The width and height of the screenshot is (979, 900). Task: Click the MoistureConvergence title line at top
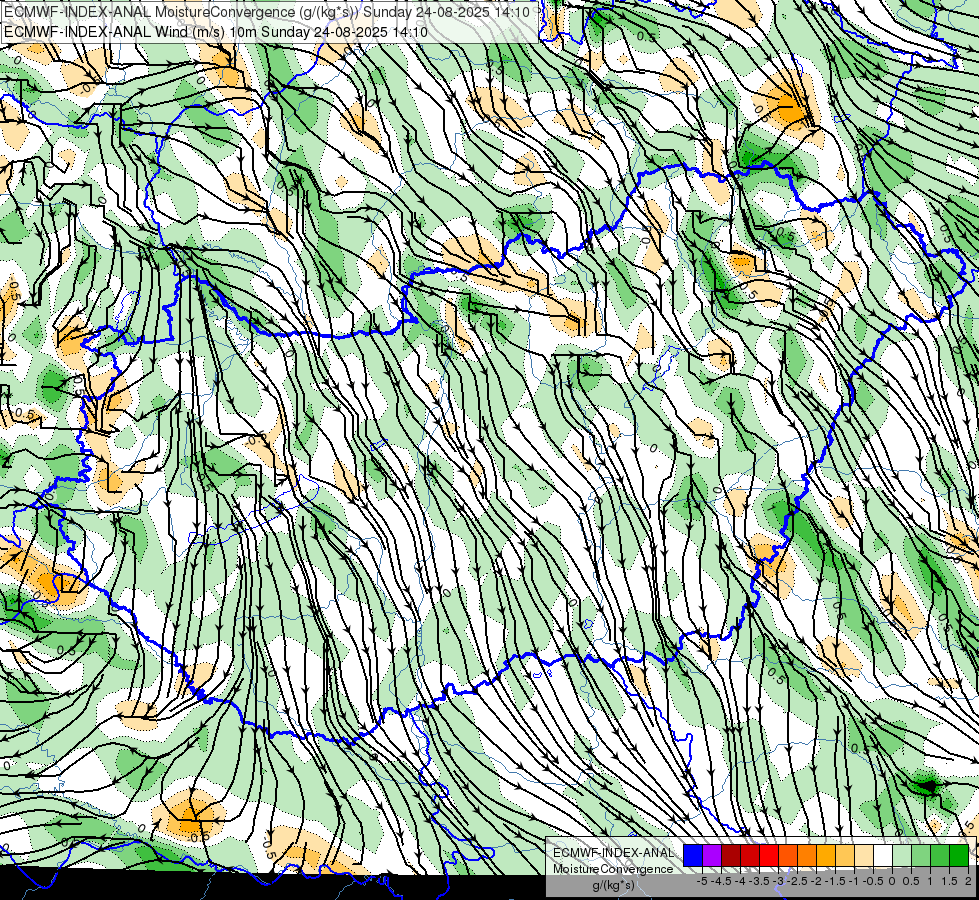267,12
